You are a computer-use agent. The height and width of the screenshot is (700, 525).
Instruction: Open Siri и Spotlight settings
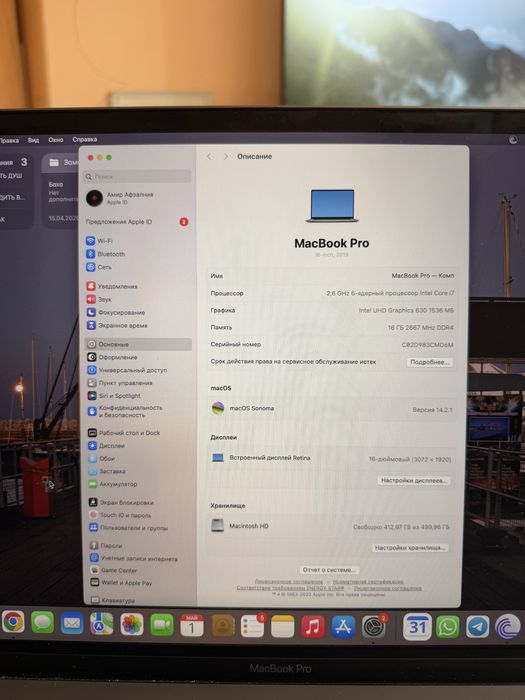[x=114, y=396]
